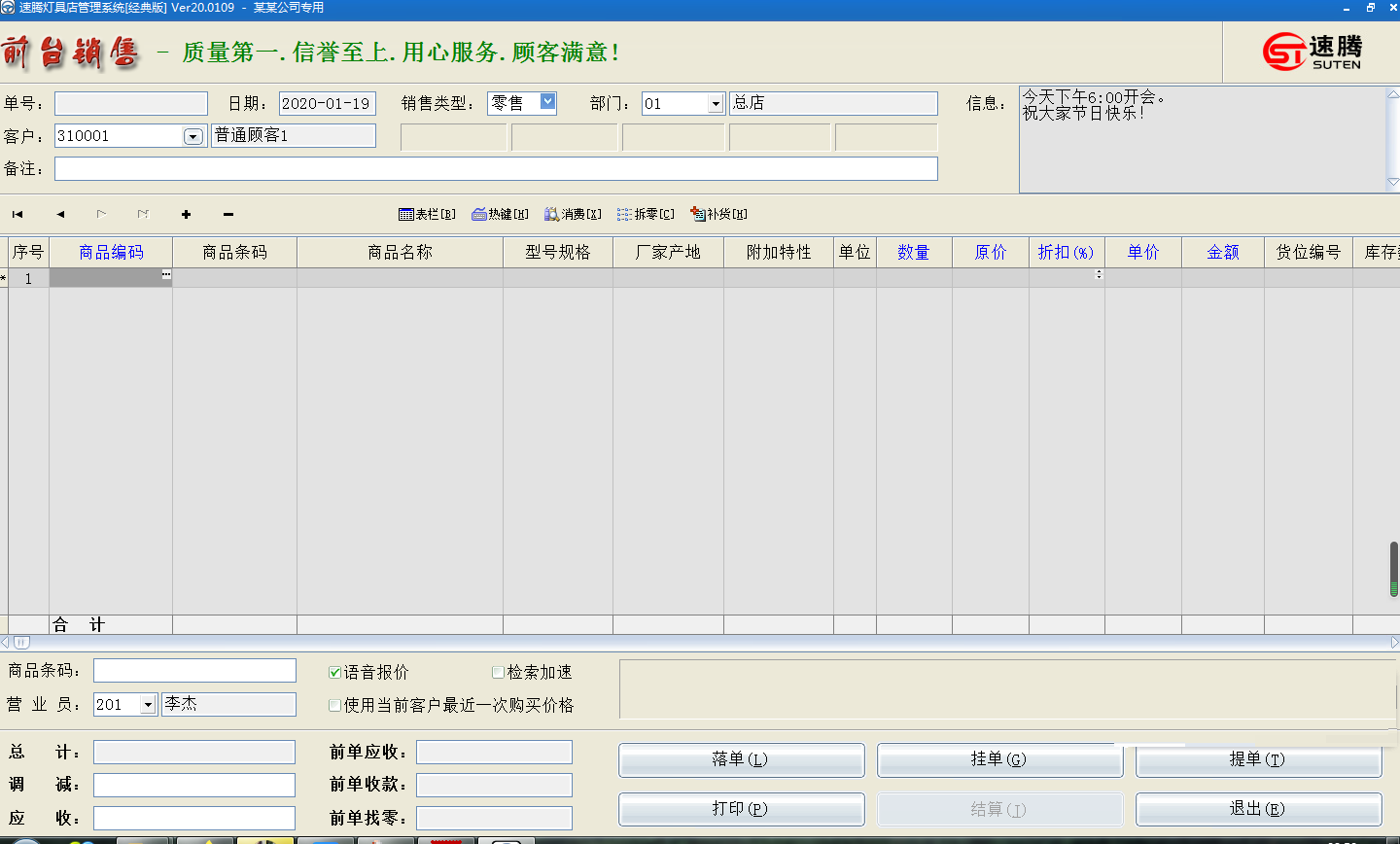This screenshot has height=844, width=1400.
Task: Open the 销售类型 sales type dropdown
Action: coord(546,103)
